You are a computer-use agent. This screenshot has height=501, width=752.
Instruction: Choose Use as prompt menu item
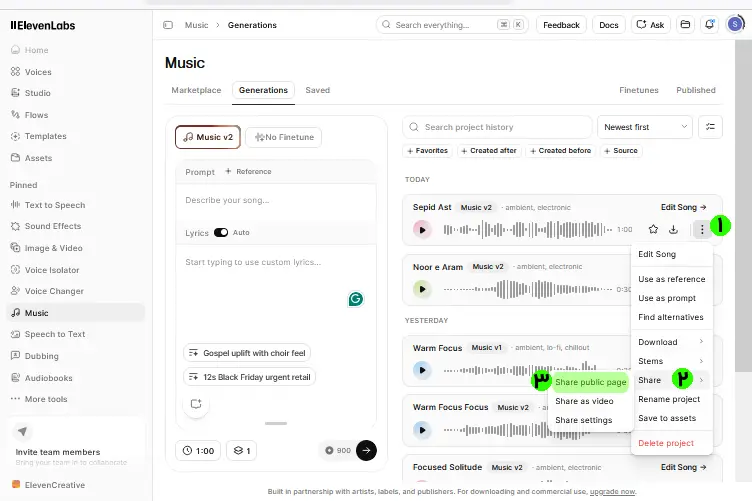click(x=671, y=298)
